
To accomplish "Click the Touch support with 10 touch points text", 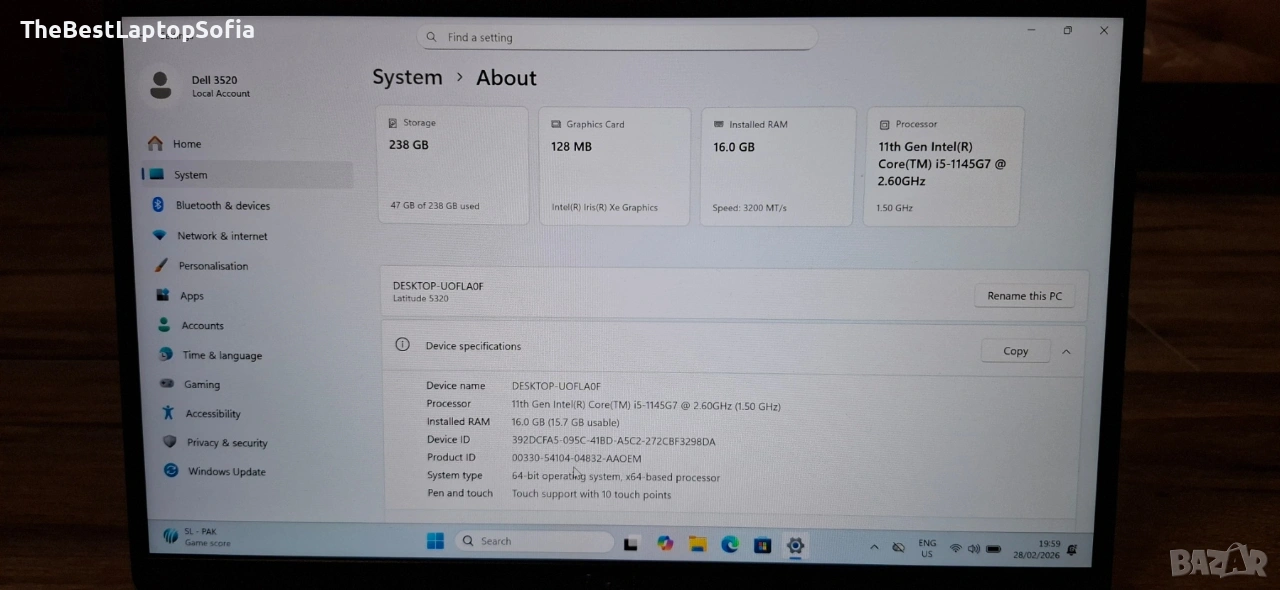I will 591,494.
